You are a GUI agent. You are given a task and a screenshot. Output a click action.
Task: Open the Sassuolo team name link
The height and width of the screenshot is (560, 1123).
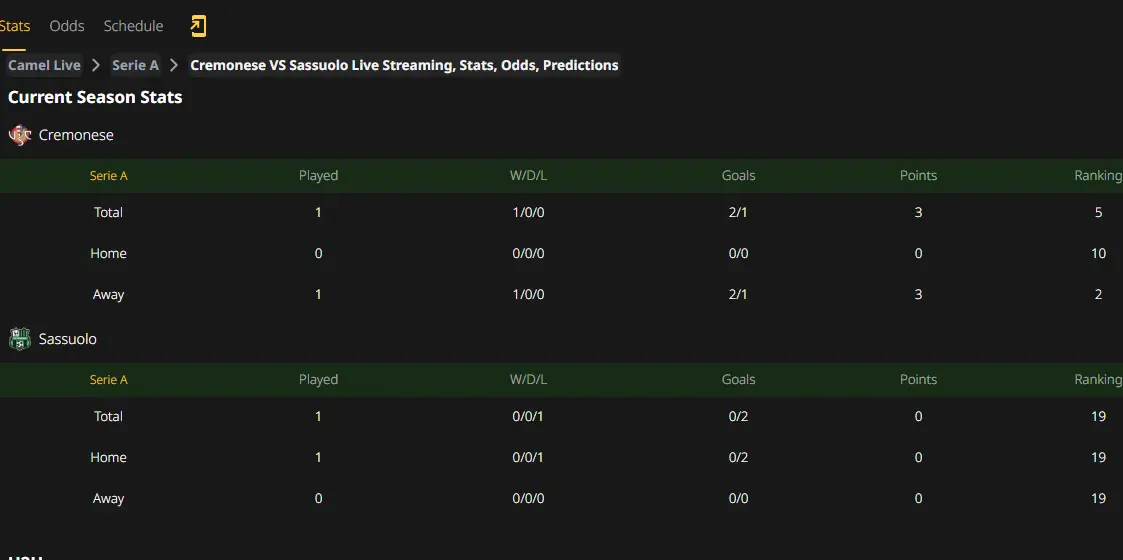(67, 339)
